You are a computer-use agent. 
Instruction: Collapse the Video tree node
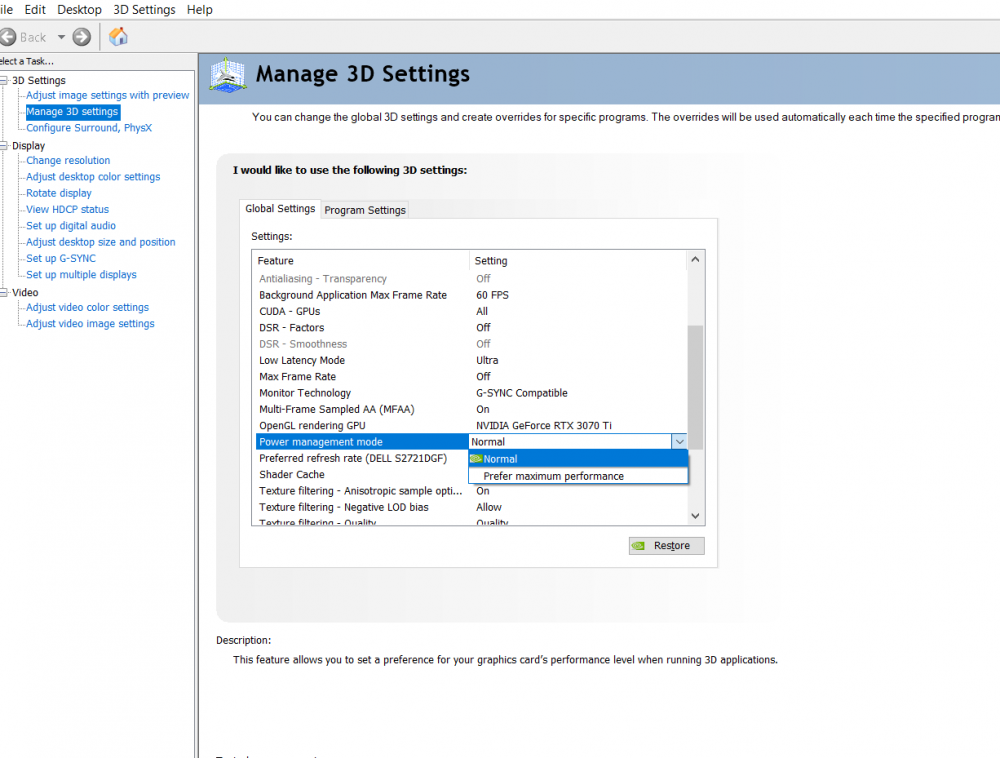tap(4, 293)
